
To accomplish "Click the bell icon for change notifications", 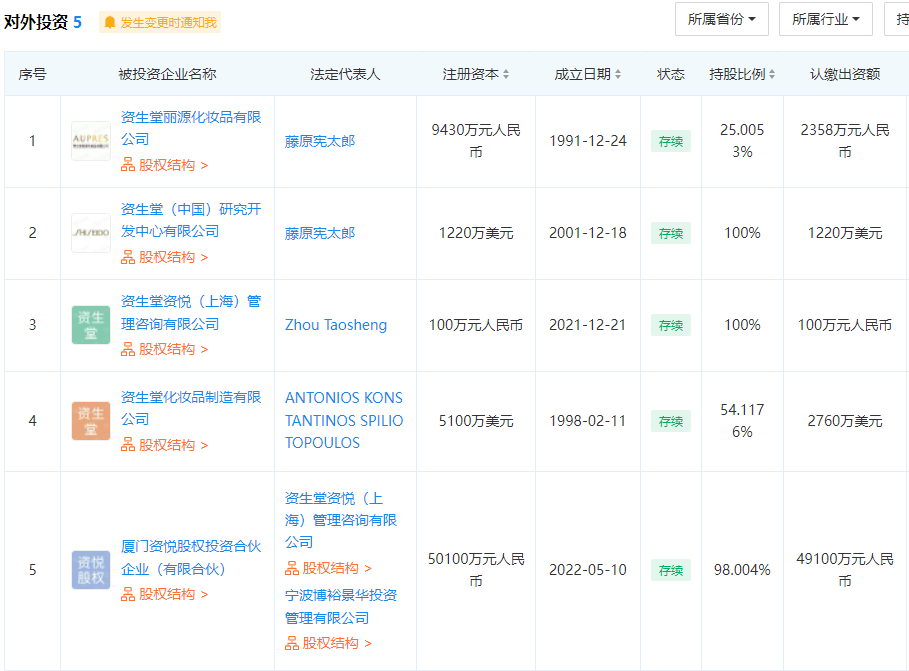I will pyautogui.click(x=110, y=23).
